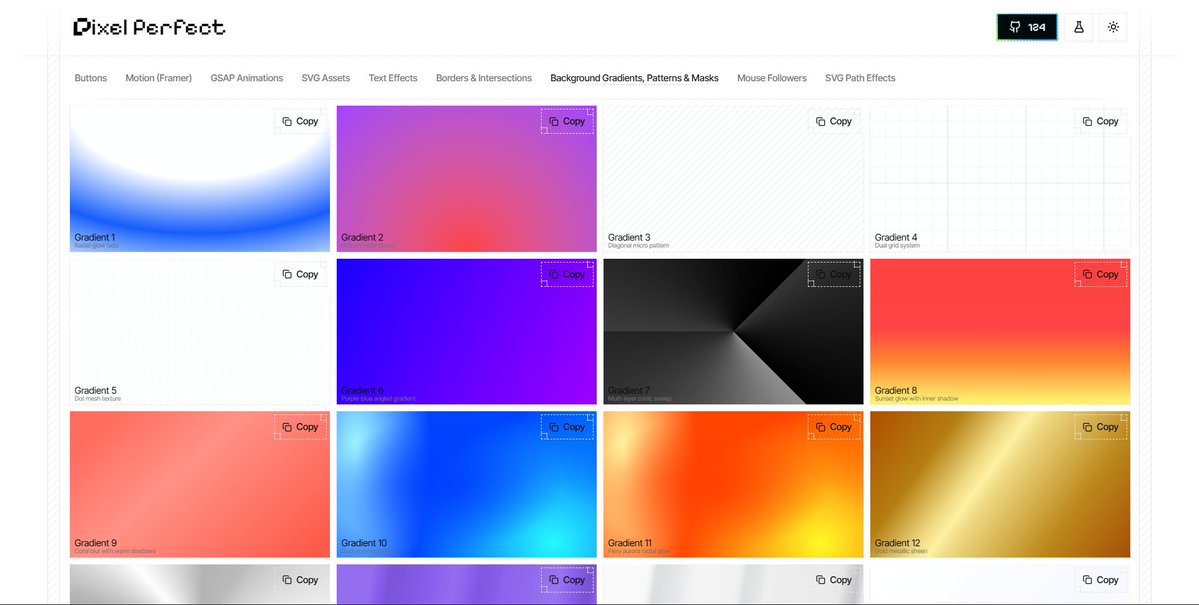1199x605 pixels.
Task: Copy the purple striped gradient below Gradient 10
Action: tap(567, 580)
